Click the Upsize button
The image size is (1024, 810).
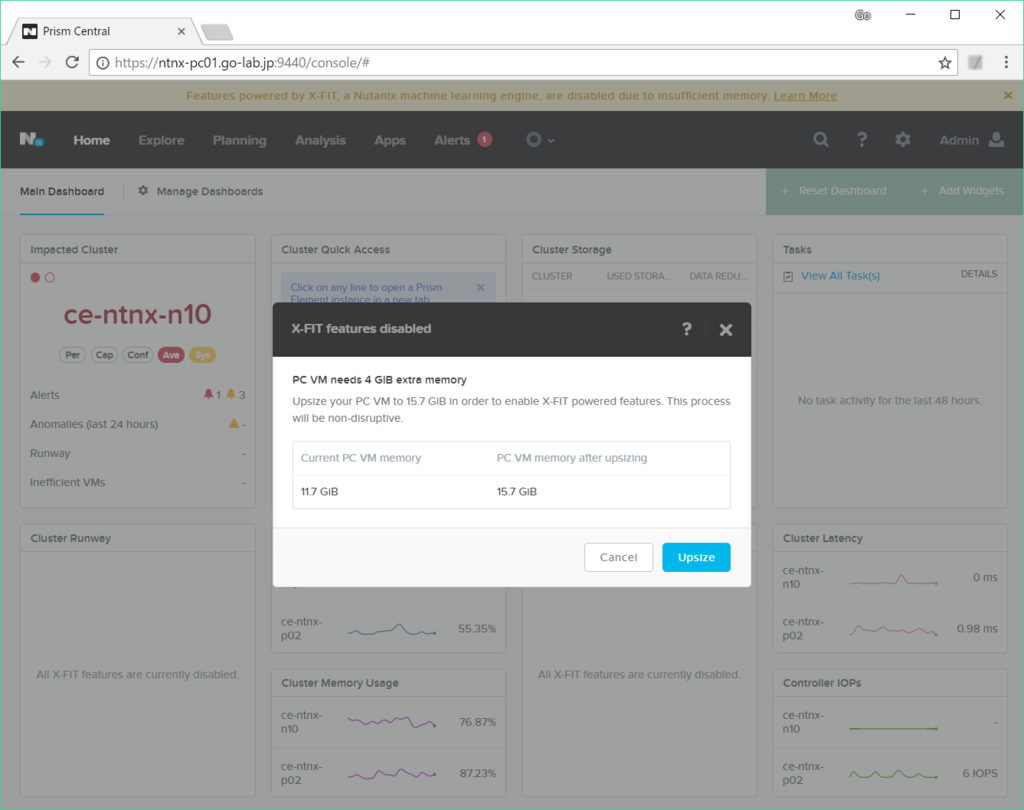pos(696,557)
